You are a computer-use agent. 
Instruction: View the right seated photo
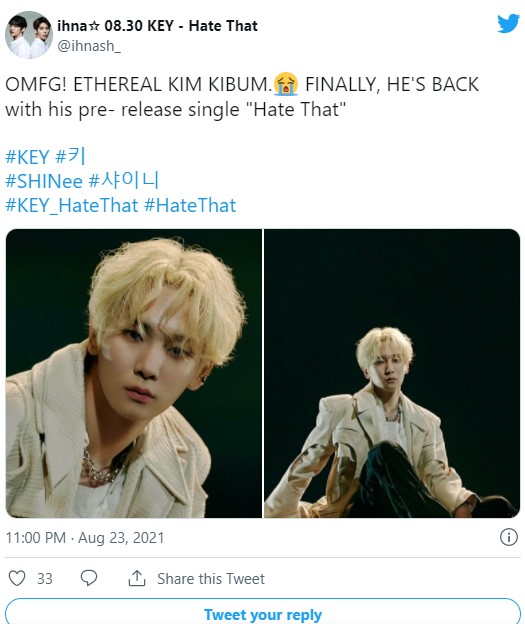(392, 373)
